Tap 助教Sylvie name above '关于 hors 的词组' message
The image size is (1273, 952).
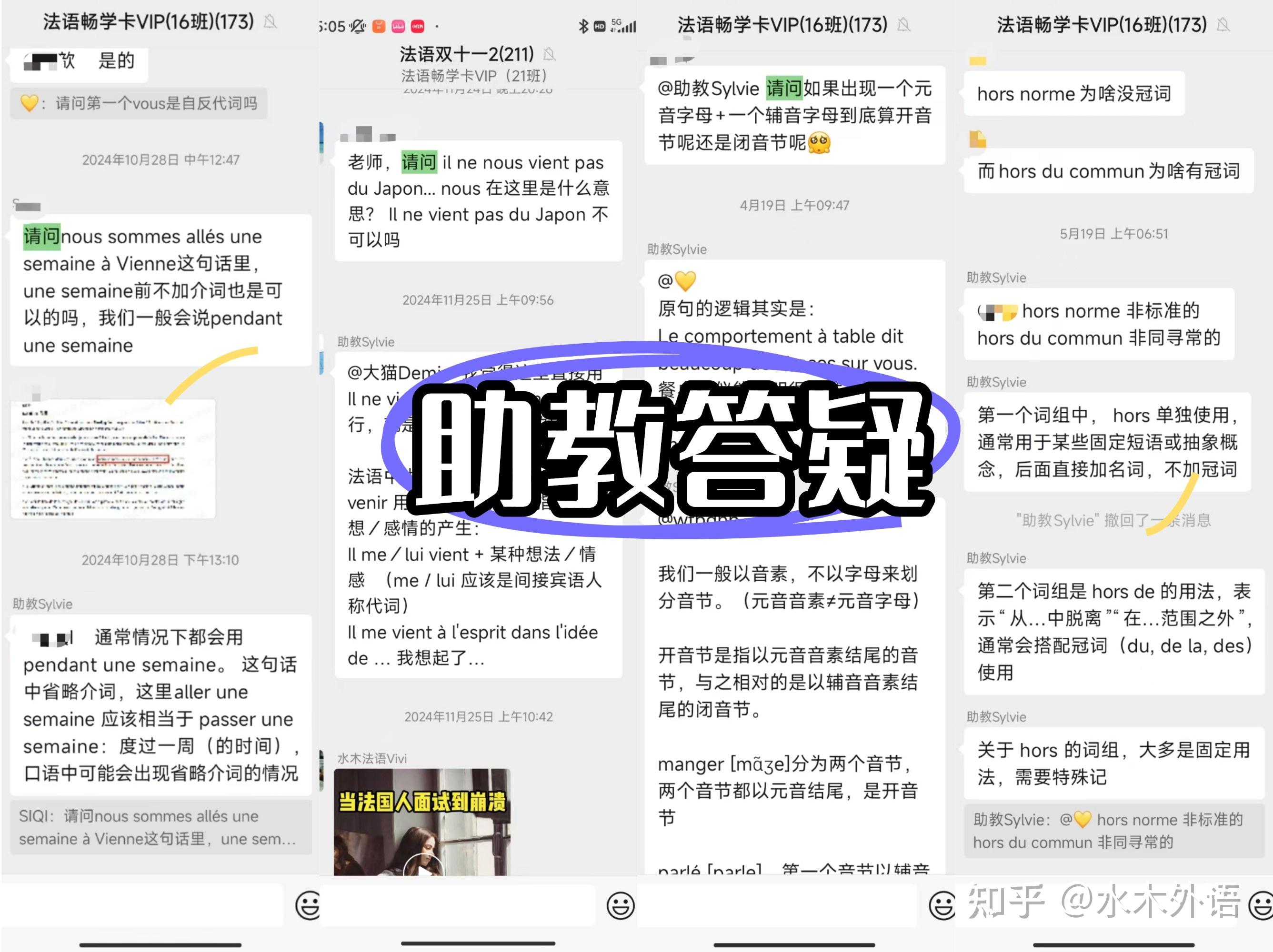996,717
